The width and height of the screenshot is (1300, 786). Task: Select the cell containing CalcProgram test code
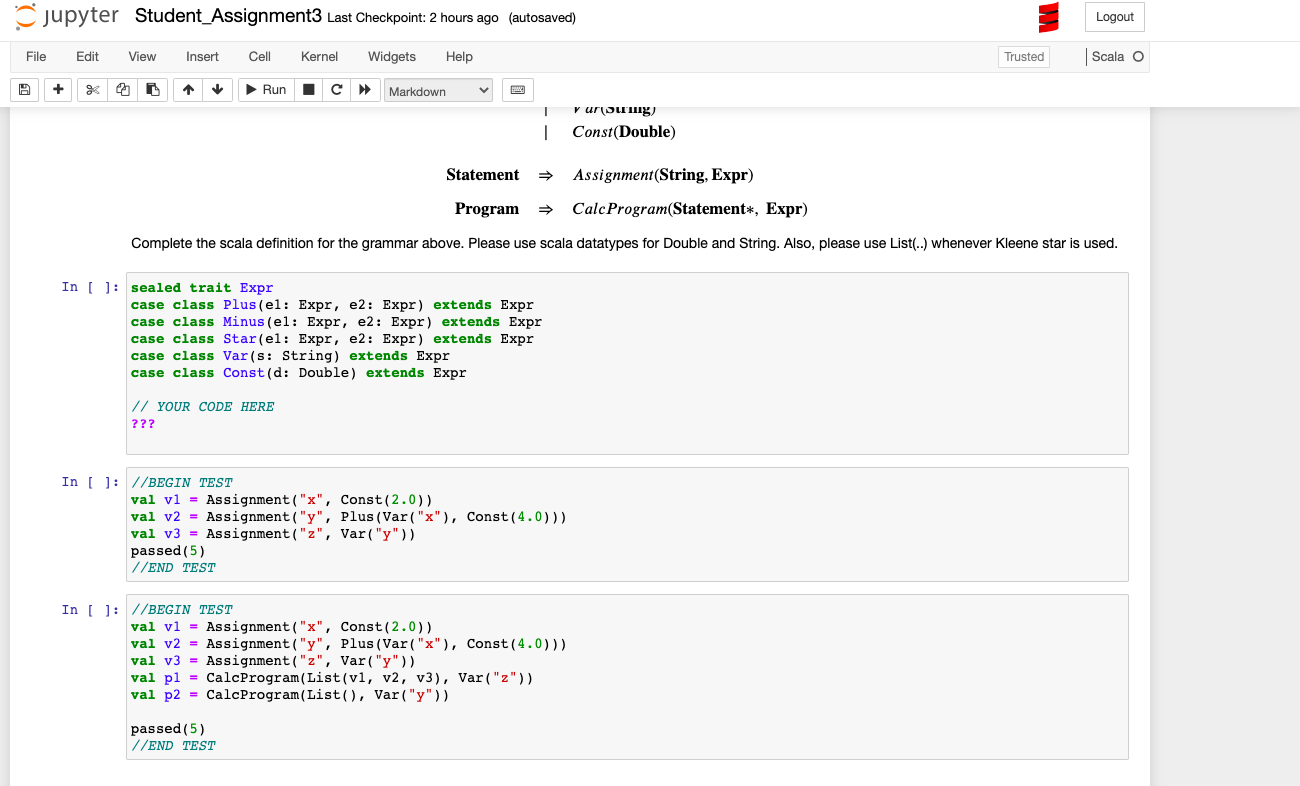(627, 677)
